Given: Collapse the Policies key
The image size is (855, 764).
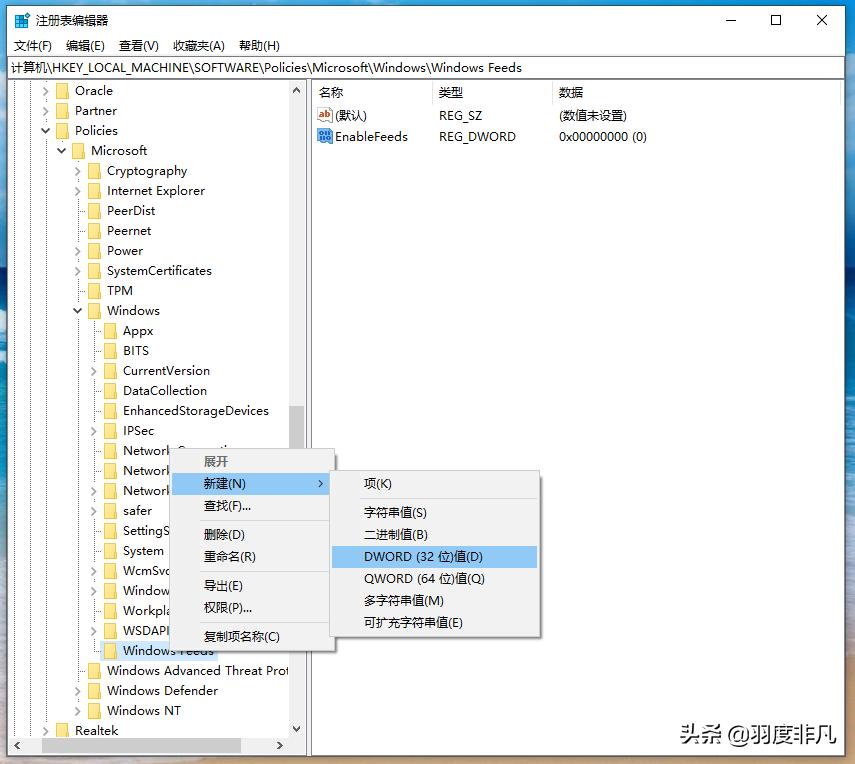Looking at the screenshot, I should (45, 130).
